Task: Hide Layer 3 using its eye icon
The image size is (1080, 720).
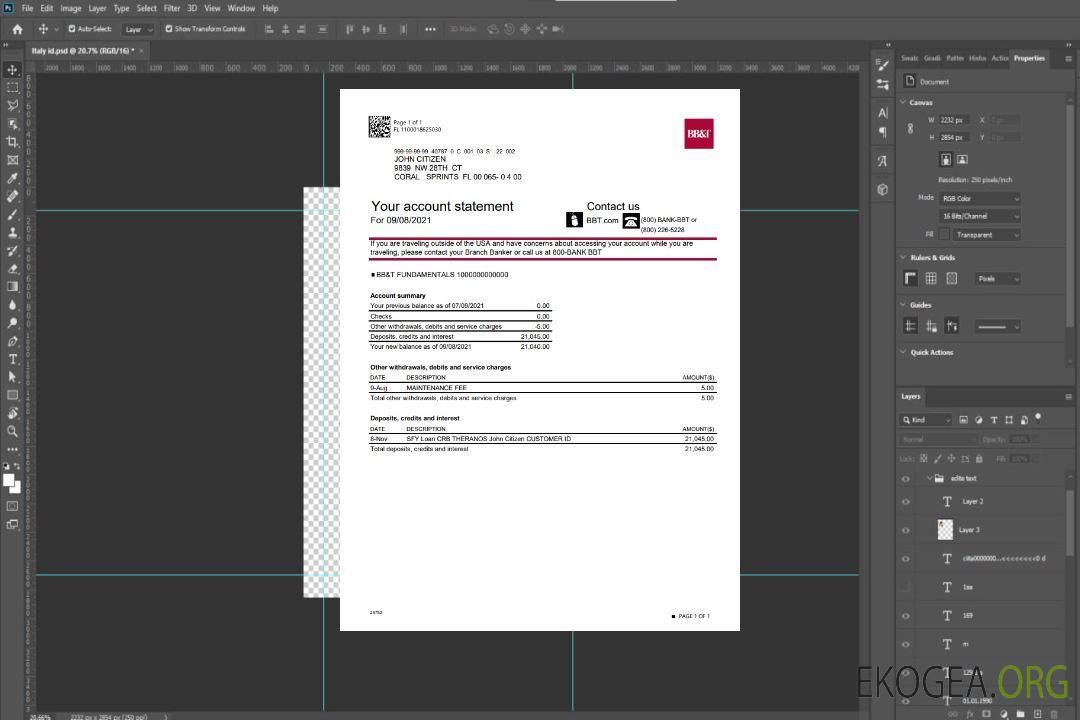Action: point(906,531)
